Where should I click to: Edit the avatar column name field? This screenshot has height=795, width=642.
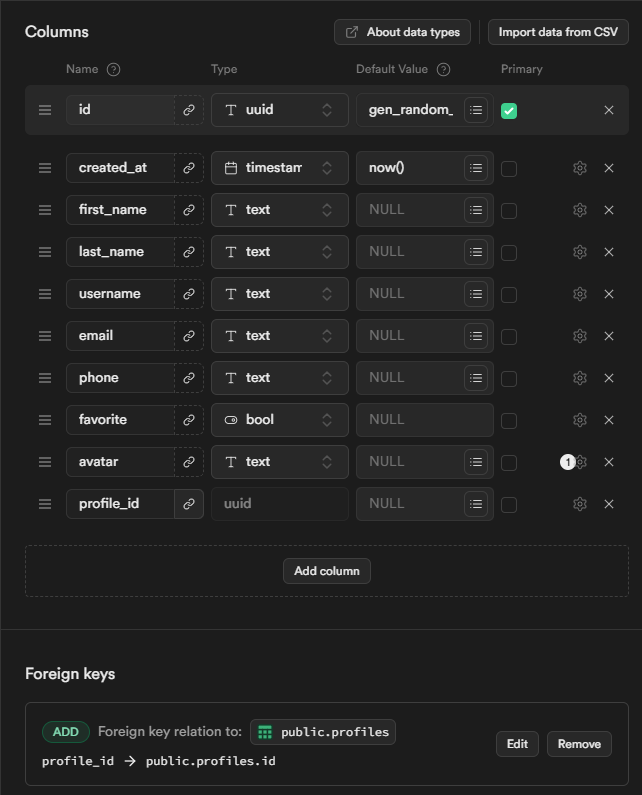coord(121,462)
